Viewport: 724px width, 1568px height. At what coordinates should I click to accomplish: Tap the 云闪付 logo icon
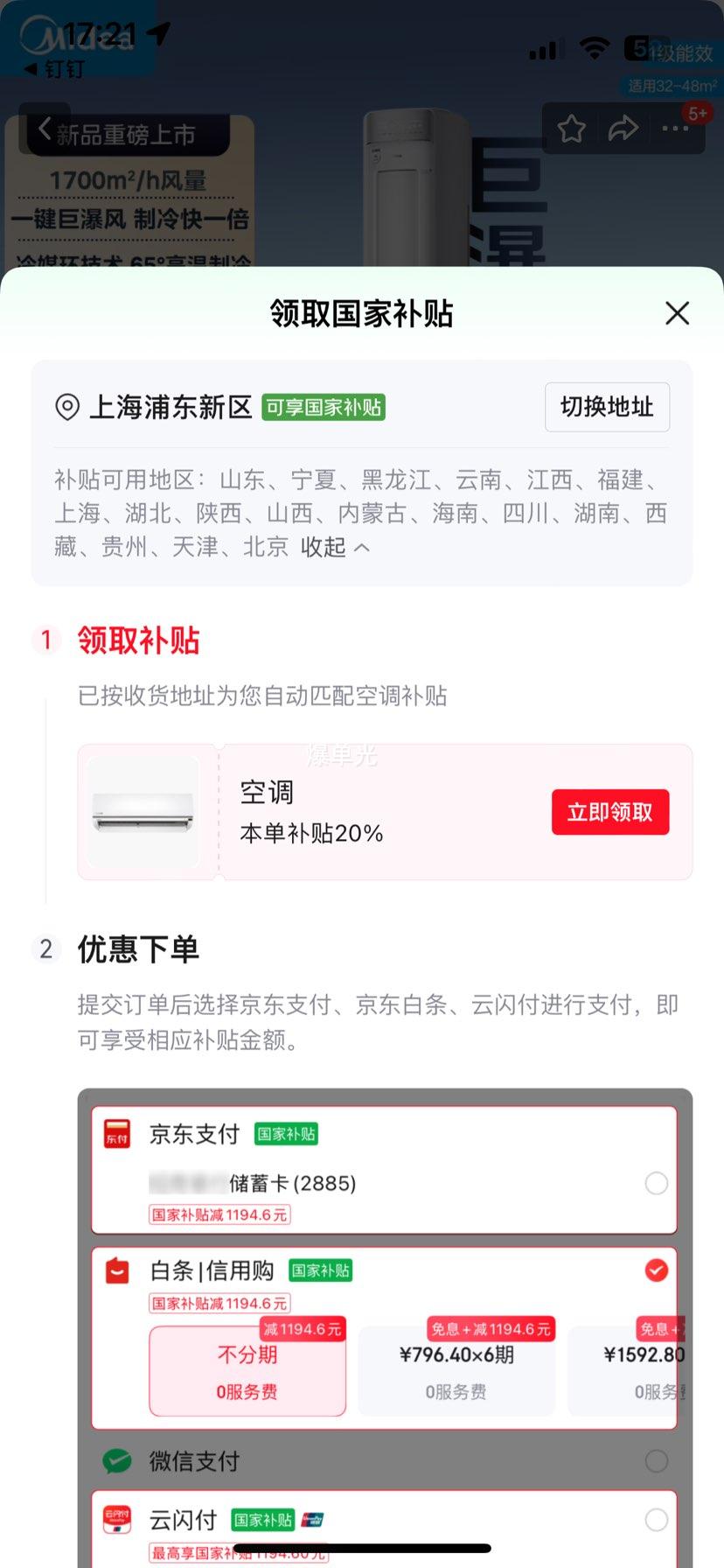pyautogui.click(x=117, y=1520)
